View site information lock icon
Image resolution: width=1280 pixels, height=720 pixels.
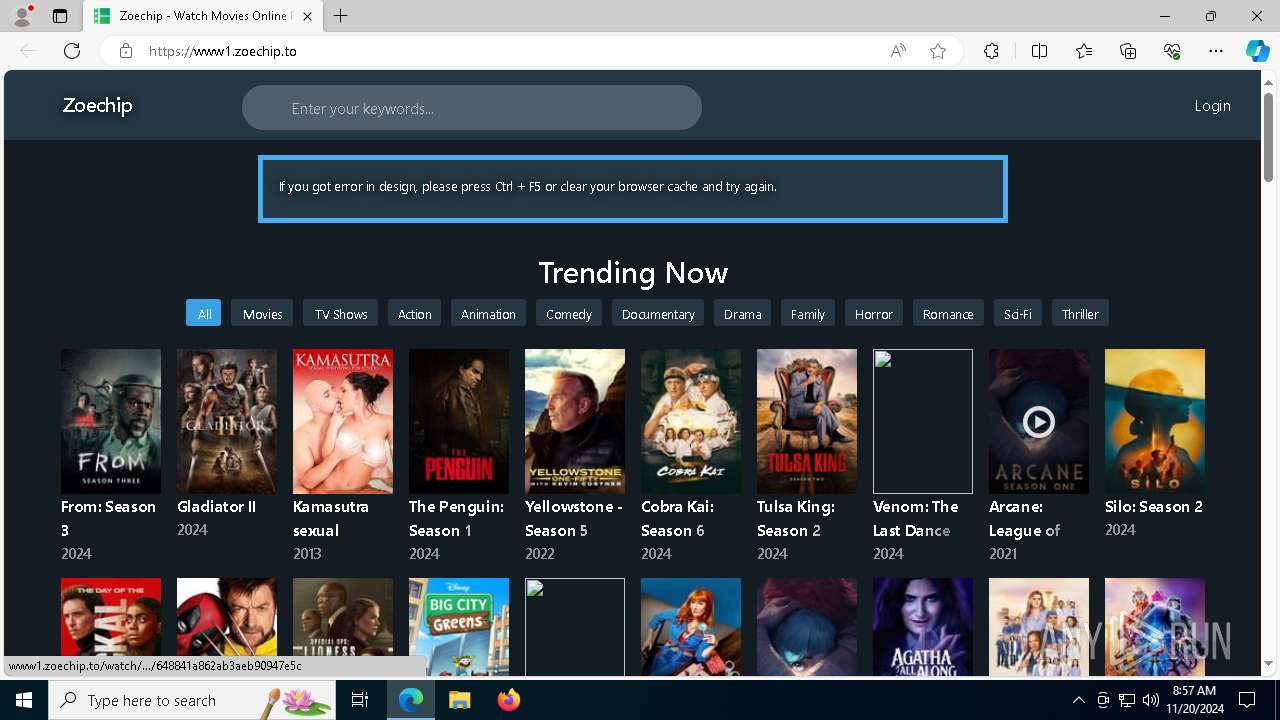pyautogui.click(x=126, y=51)
